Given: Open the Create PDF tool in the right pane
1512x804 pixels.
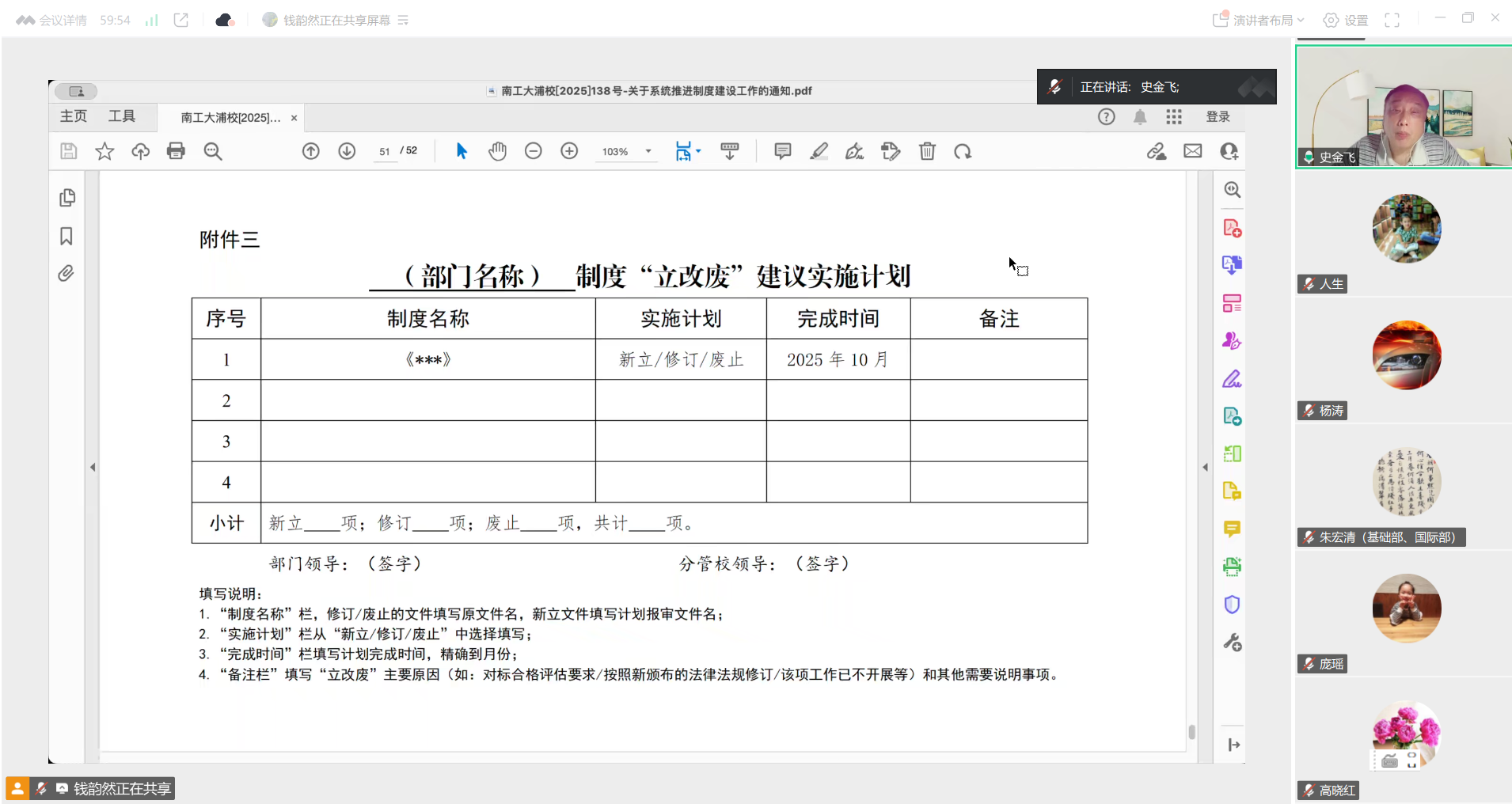Looking at the screenshot, I should click(1232, 228).
